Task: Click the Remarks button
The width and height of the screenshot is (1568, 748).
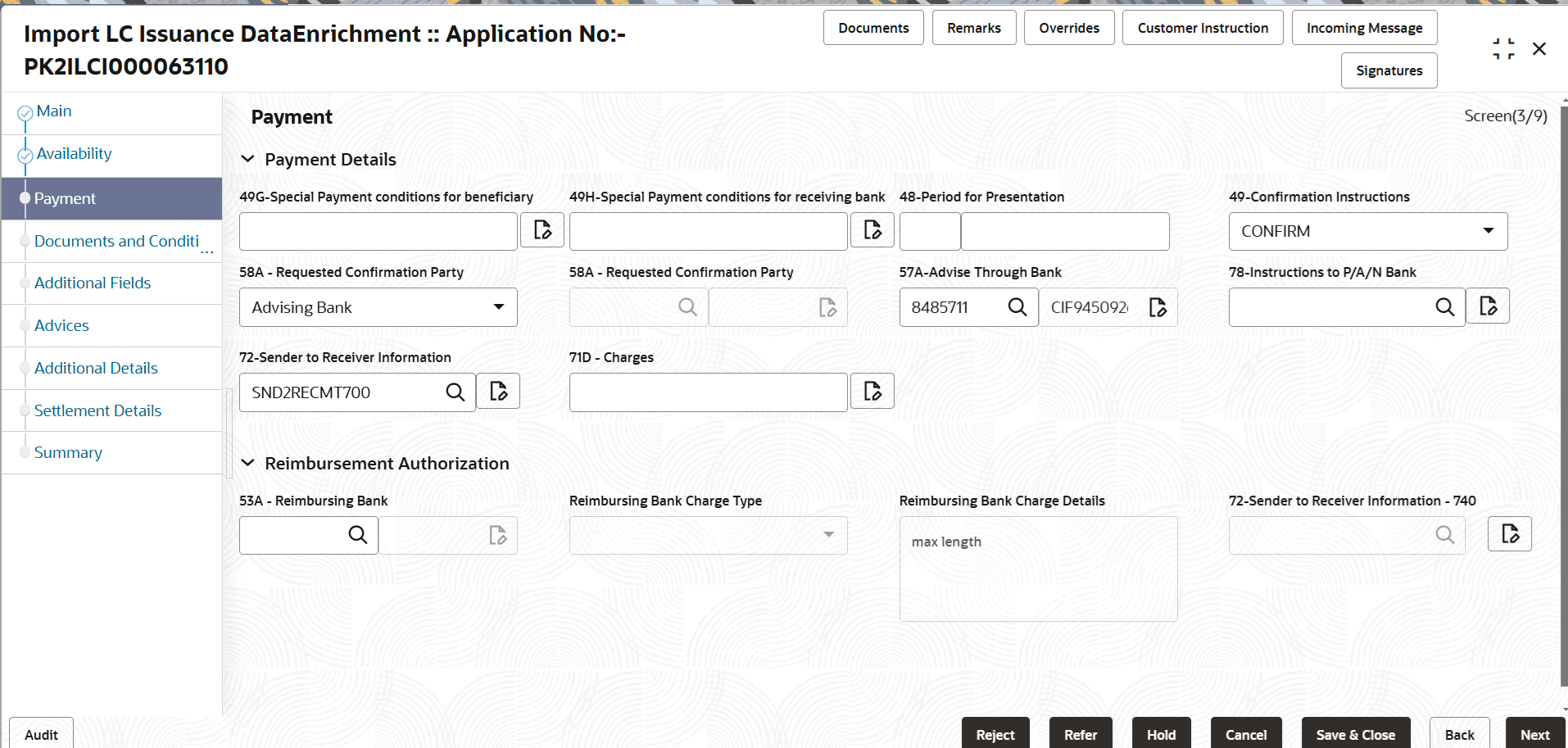Action: pyautogui.click(x=974, y=28)
